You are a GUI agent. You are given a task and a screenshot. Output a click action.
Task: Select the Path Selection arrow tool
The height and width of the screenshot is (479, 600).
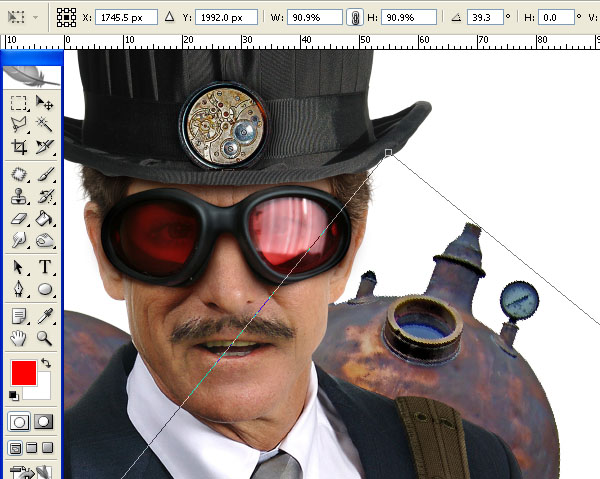pos(19,267)
